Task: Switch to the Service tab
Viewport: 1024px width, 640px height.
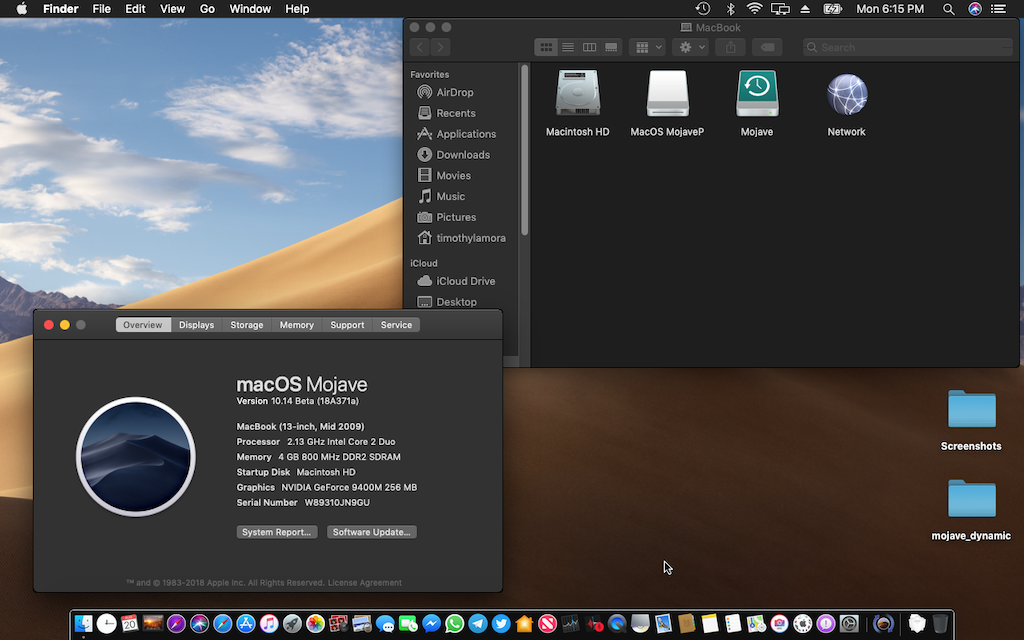Action: coord(396,325)
